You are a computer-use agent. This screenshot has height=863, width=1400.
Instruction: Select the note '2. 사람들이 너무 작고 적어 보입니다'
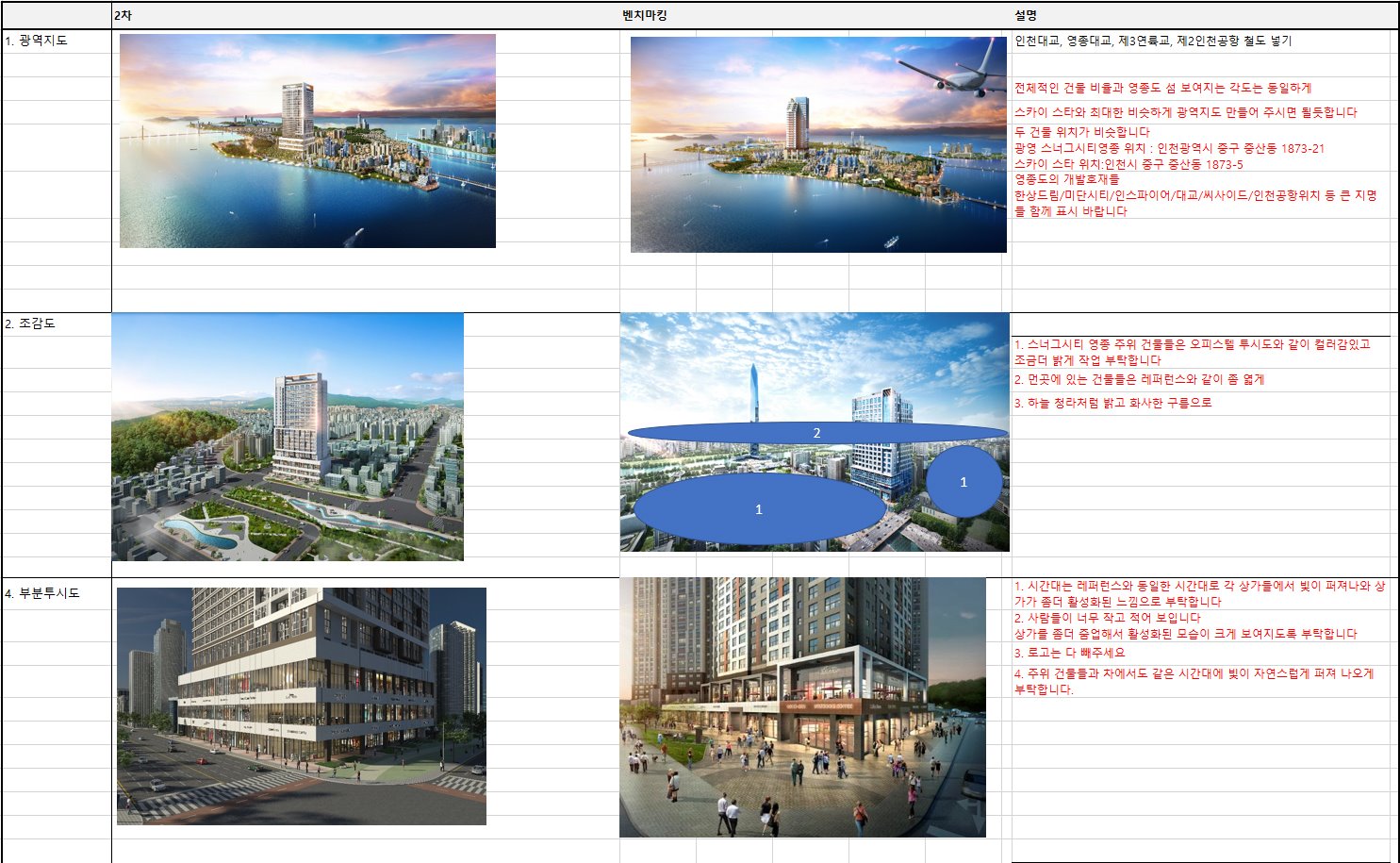point(1108,618)
